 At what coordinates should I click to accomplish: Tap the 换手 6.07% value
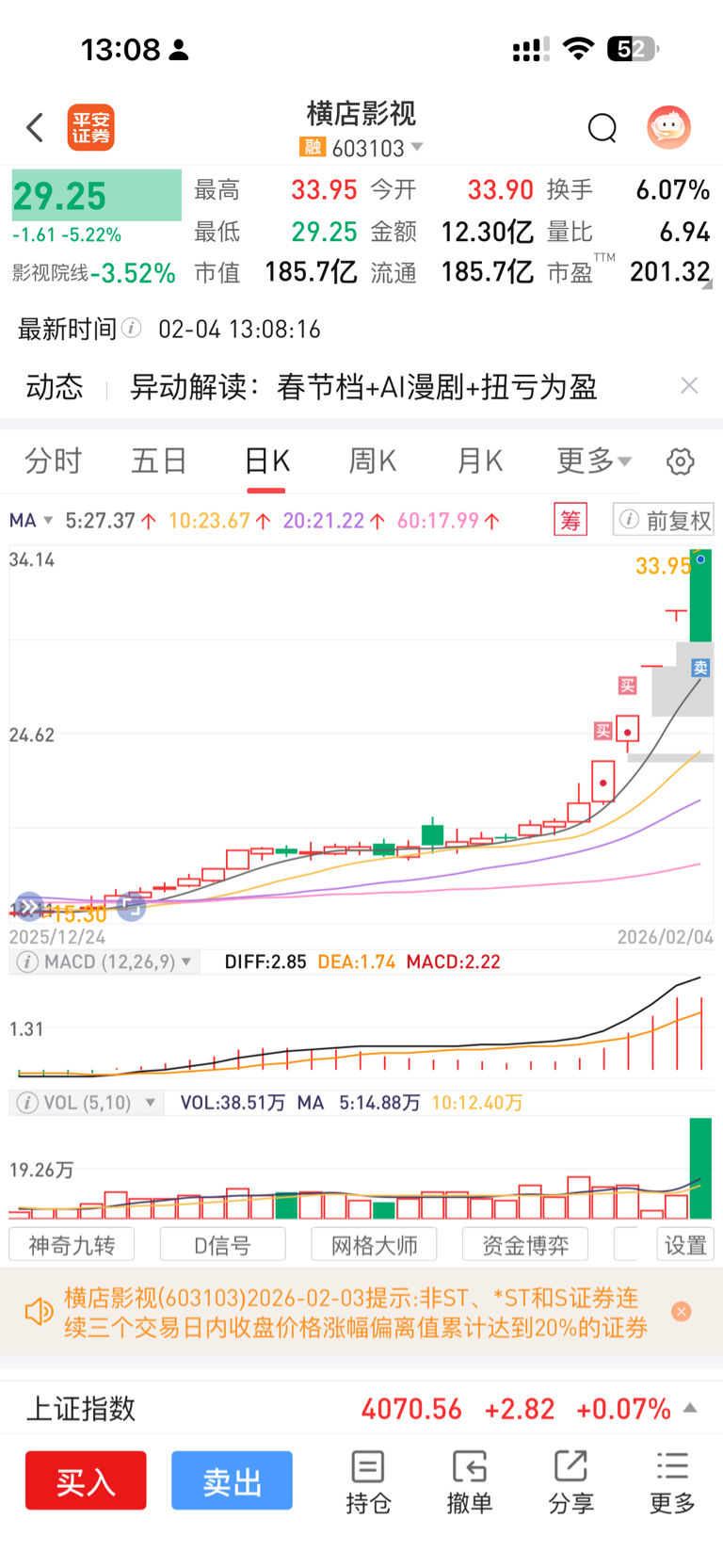point(673,190)
